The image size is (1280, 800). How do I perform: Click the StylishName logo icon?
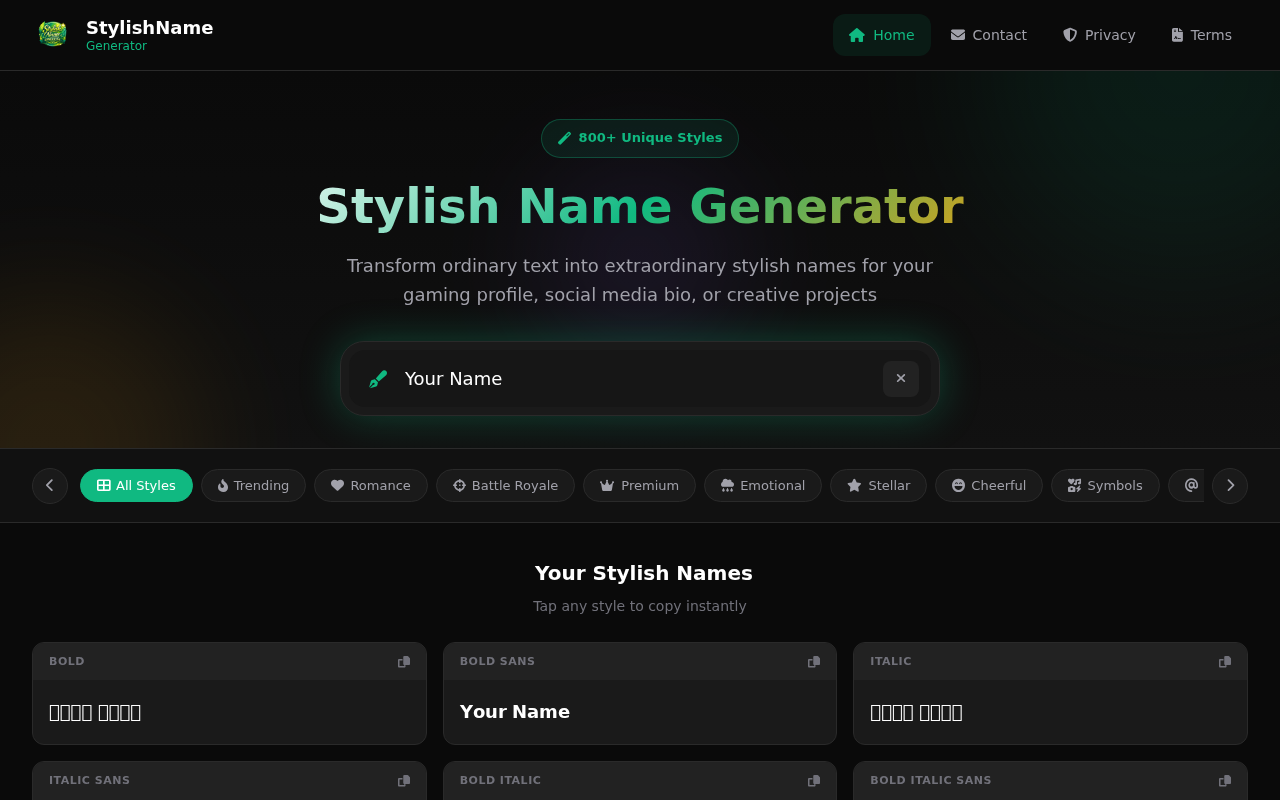pos(52,35)
